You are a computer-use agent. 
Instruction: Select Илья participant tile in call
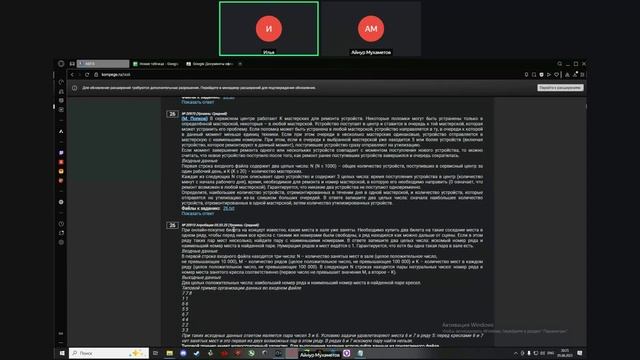(x=269, y=29)
